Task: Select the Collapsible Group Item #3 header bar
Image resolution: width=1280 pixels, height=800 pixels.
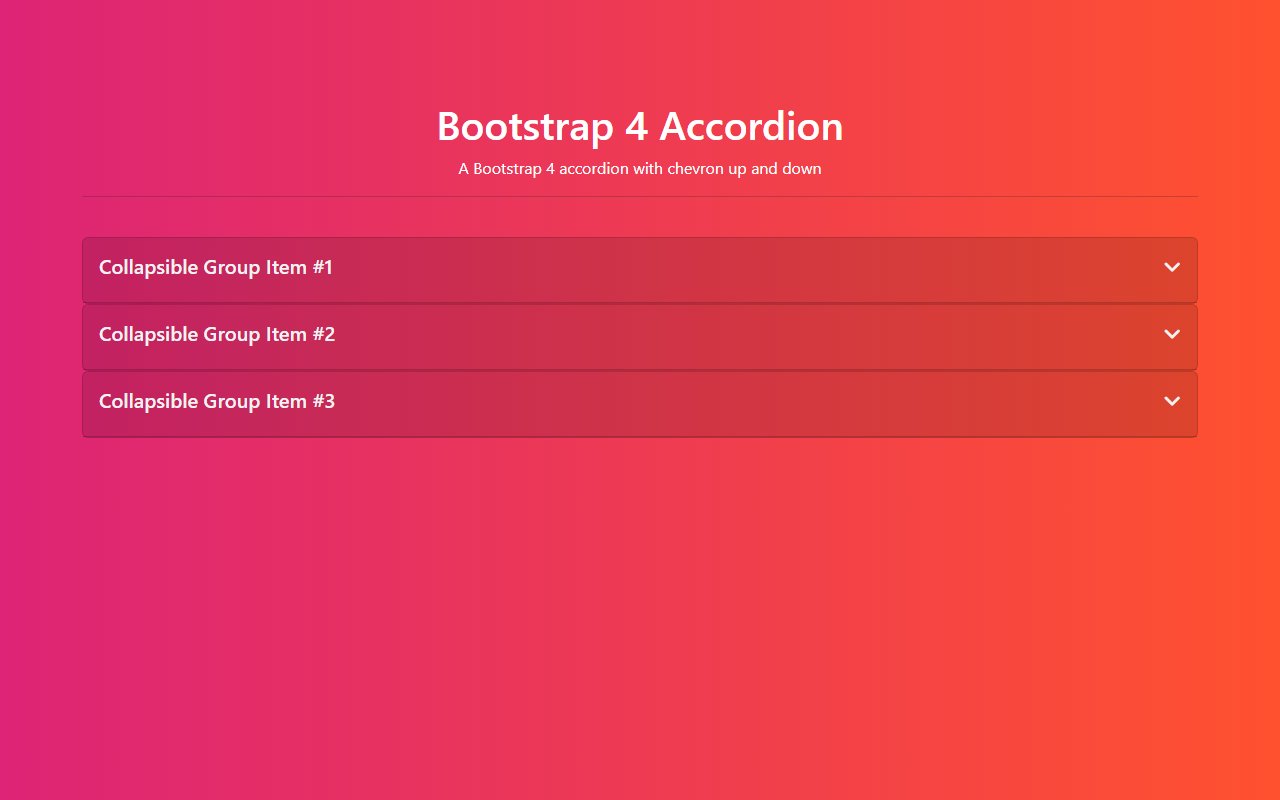Action: [x=216, y=401]
